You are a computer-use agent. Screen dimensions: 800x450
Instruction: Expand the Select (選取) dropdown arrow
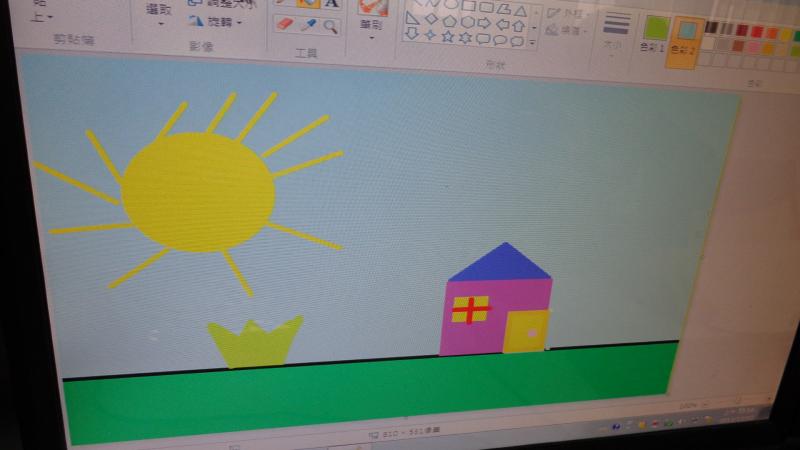161,24
